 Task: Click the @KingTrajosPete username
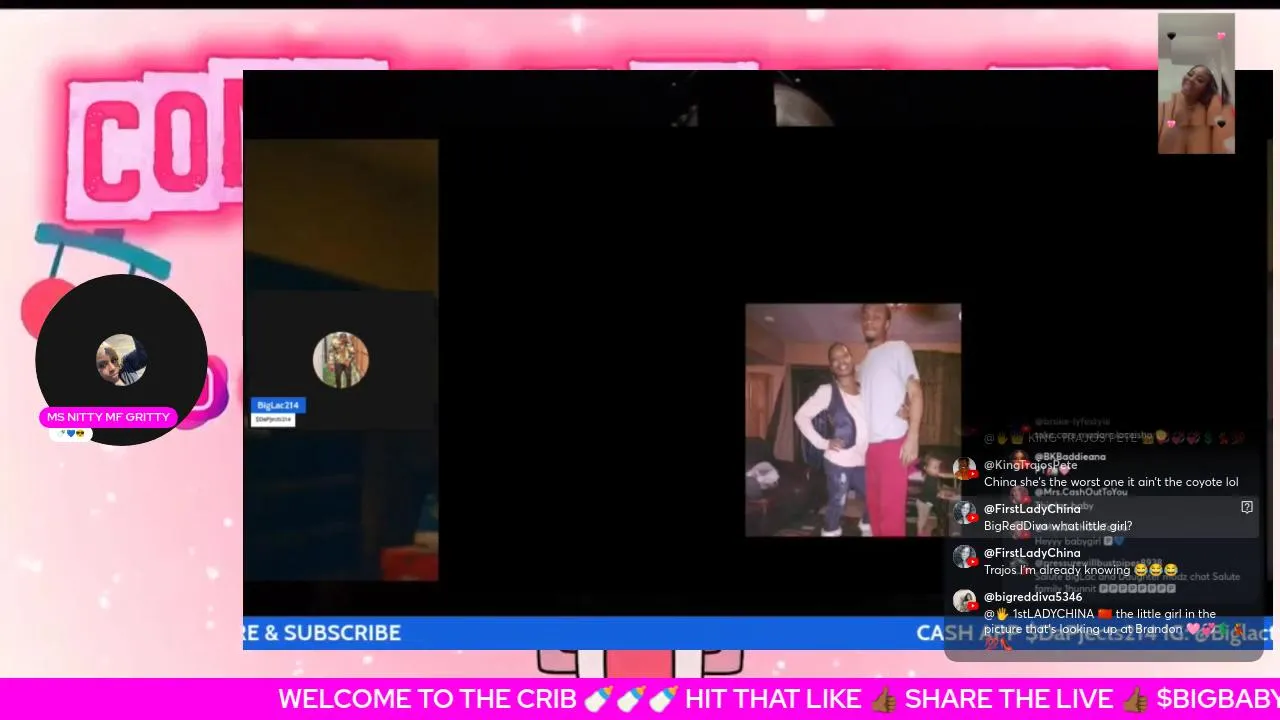(x=1030, y=465)
